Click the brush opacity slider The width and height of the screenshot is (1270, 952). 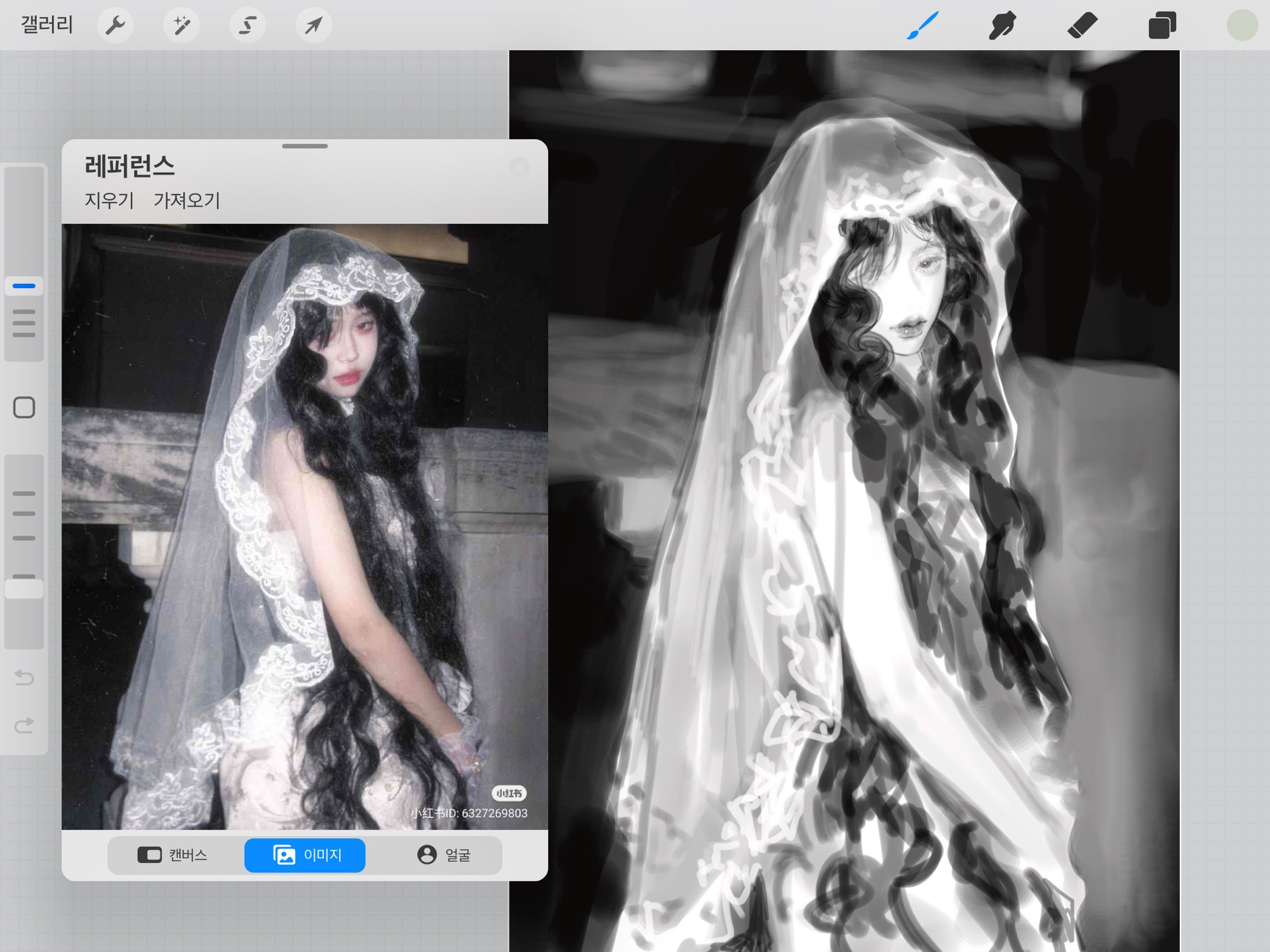24,552
